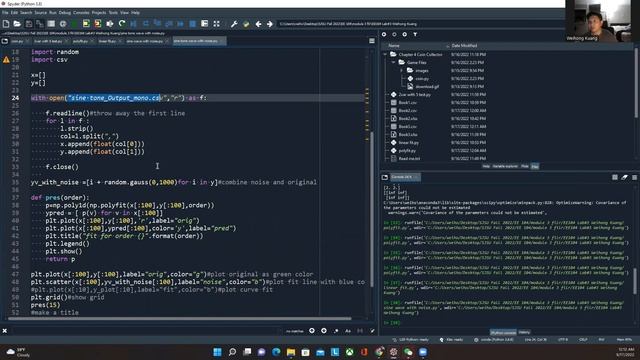The height and width of the screenshot is (360, 640).
Task: Toggle regular expression search in find bar
Action: coord(336,331)
